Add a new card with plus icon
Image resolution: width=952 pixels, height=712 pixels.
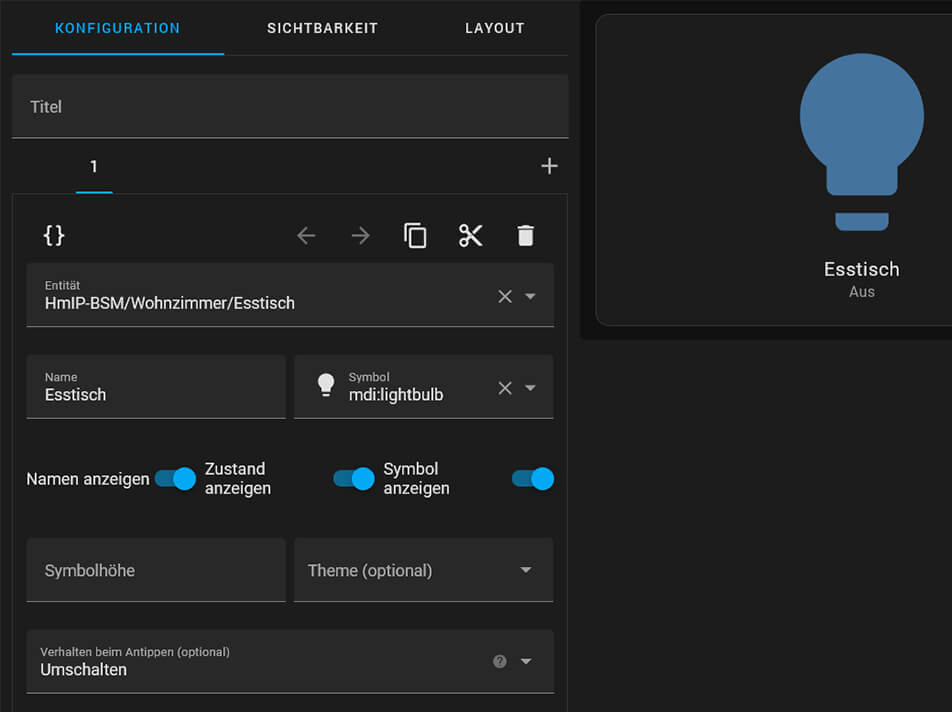click(x=549, y=166)
